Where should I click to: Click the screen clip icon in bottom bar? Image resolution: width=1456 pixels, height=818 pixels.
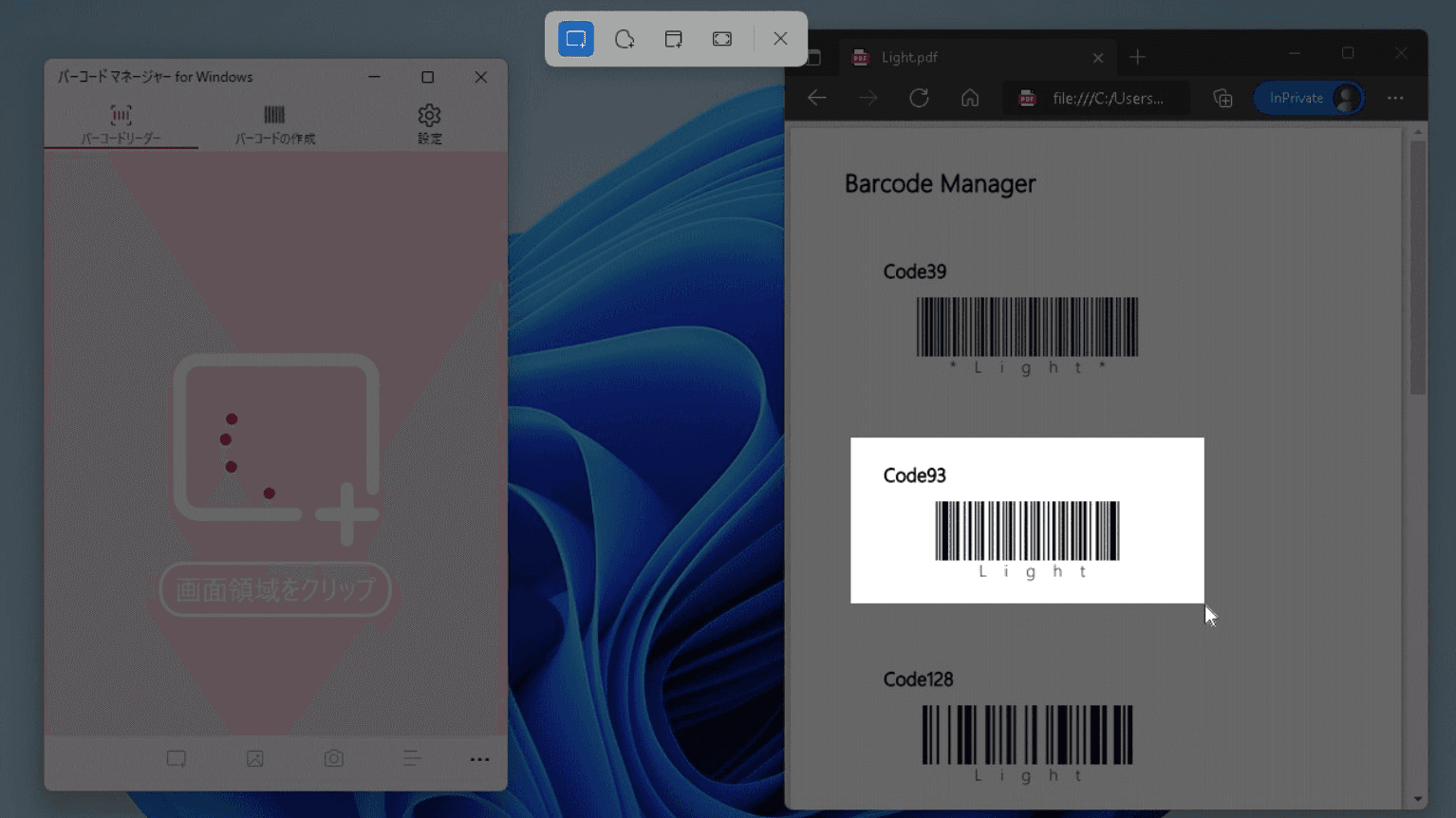click(177, 759)
